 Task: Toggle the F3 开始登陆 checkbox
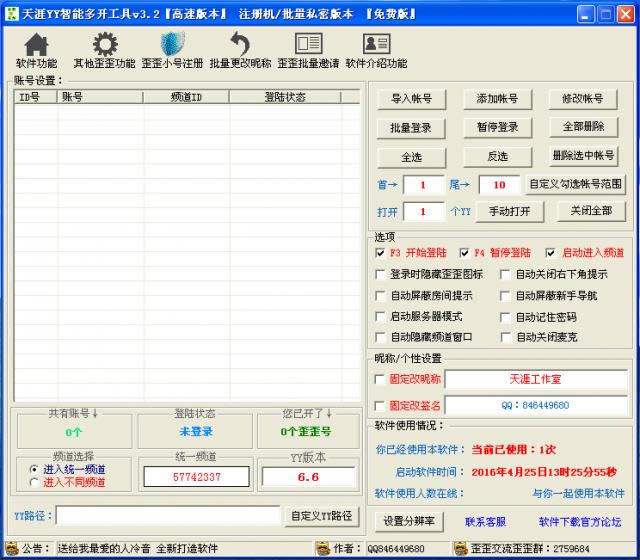[x=380, y=253]
